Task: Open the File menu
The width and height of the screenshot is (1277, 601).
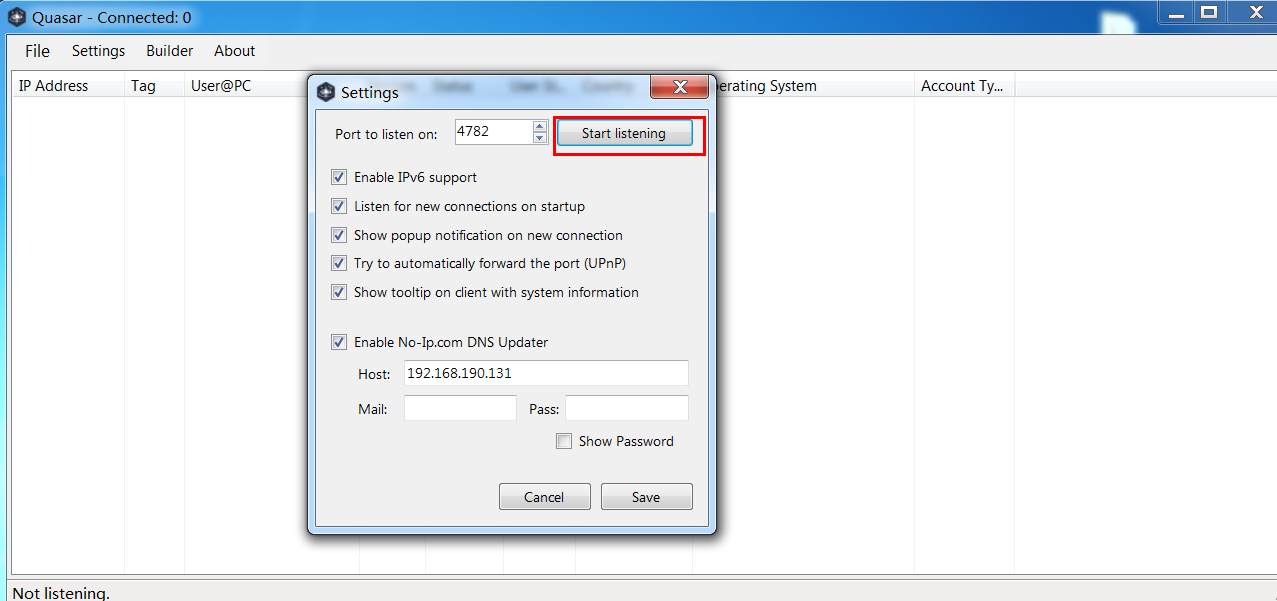Action: coord(37,51)
